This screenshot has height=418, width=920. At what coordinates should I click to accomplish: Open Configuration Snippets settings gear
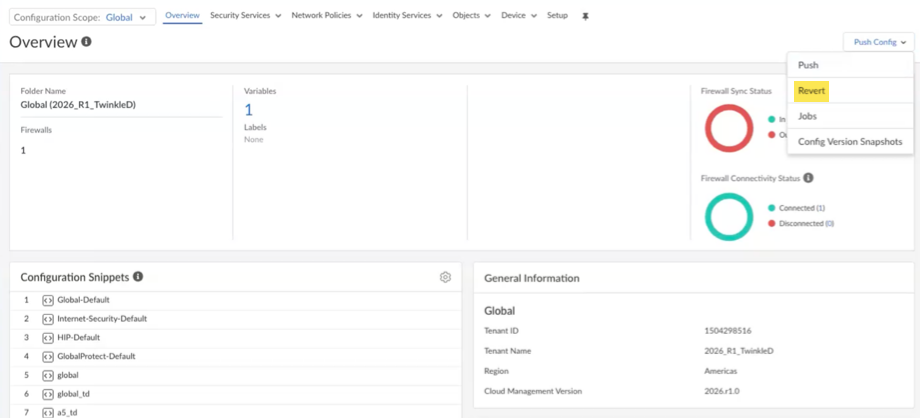click(445, 277)
